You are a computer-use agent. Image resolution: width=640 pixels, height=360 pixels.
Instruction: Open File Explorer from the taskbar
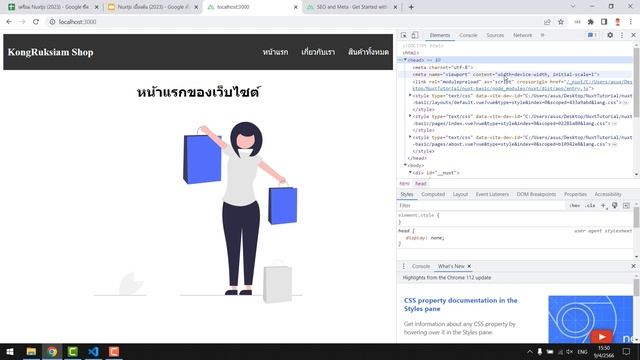pyautogui.click(x=31, y=351)
